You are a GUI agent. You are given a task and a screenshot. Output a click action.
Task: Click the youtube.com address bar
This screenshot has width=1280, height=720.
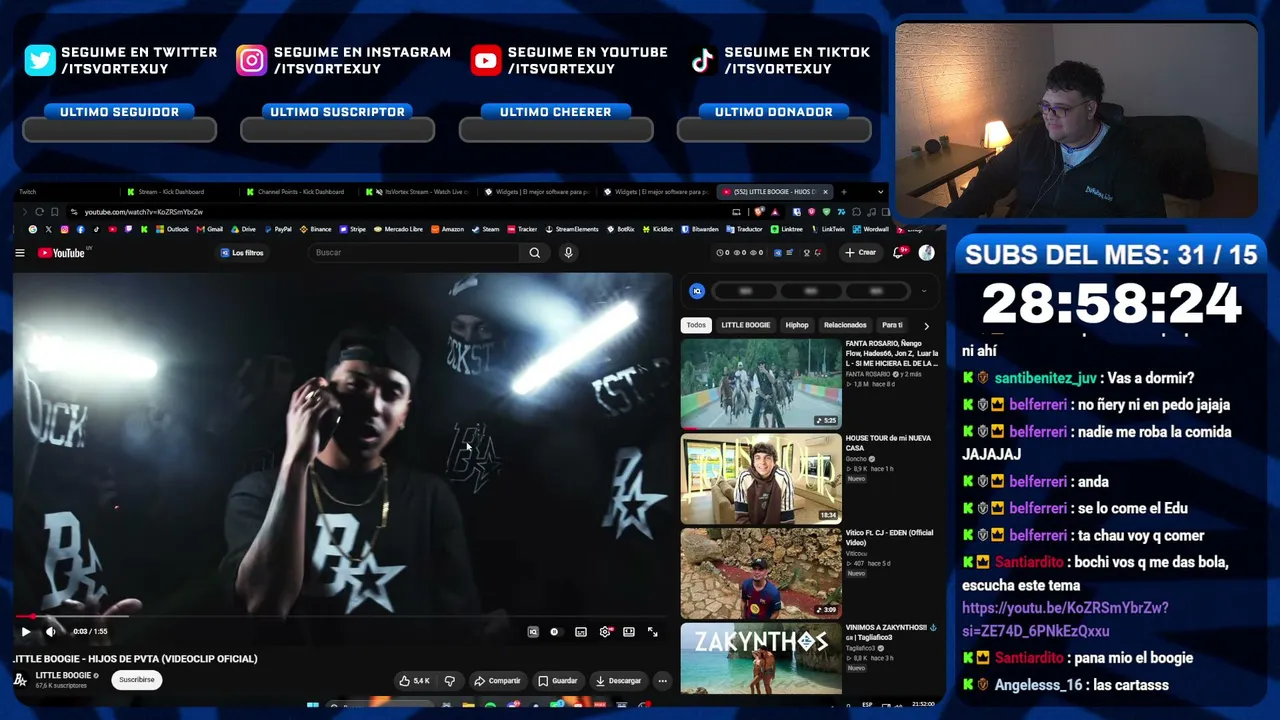[400, 212]
